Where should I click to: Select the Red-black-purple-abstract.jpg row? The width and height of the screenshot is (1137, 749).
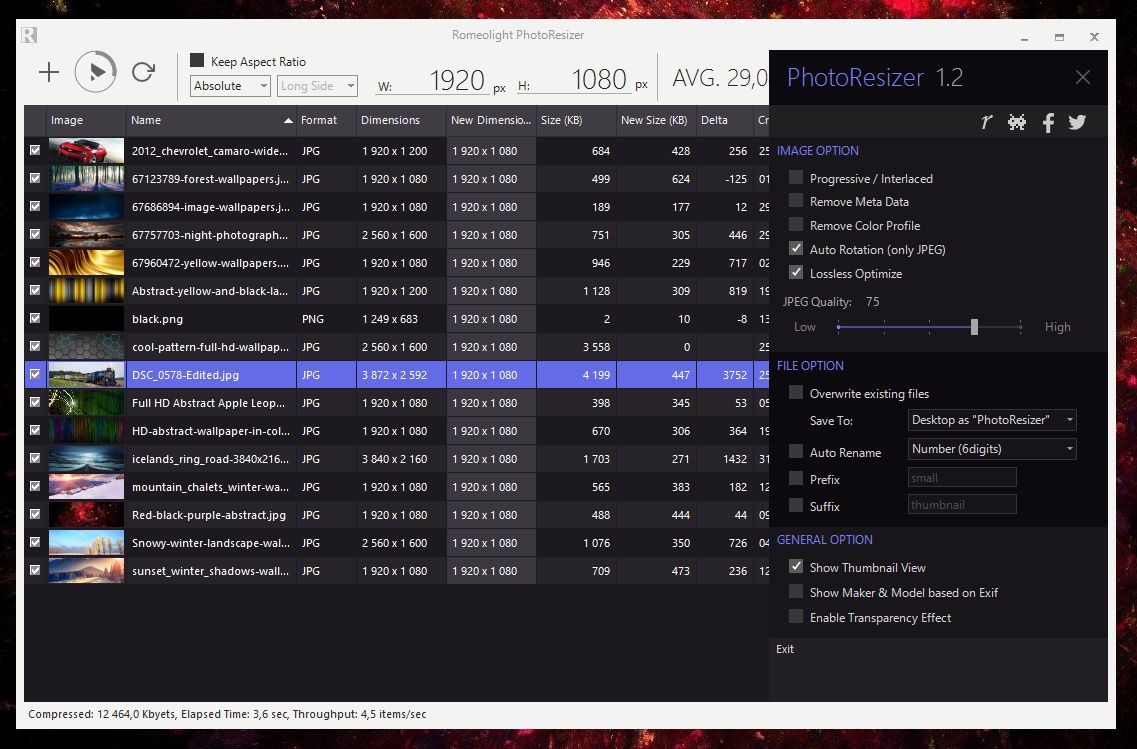[x=396, y=515]
